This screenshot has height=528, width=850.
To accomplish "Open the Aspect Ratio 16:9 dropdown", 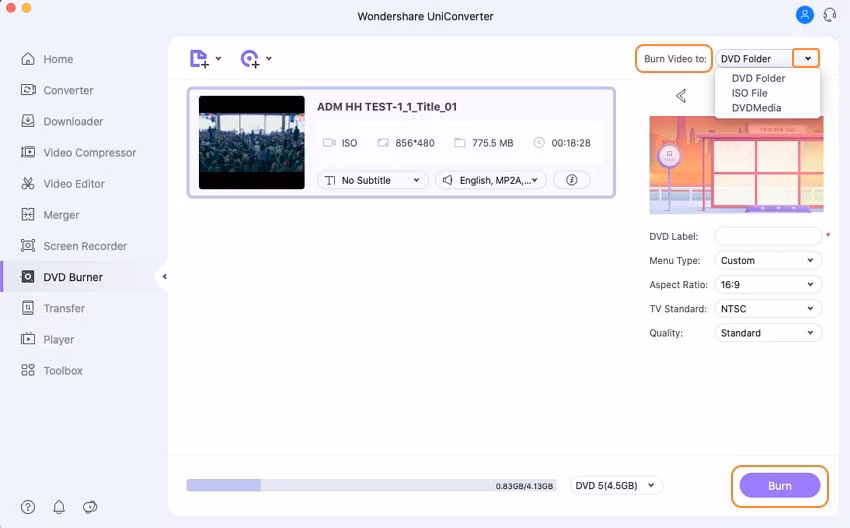I will (768, 285).
